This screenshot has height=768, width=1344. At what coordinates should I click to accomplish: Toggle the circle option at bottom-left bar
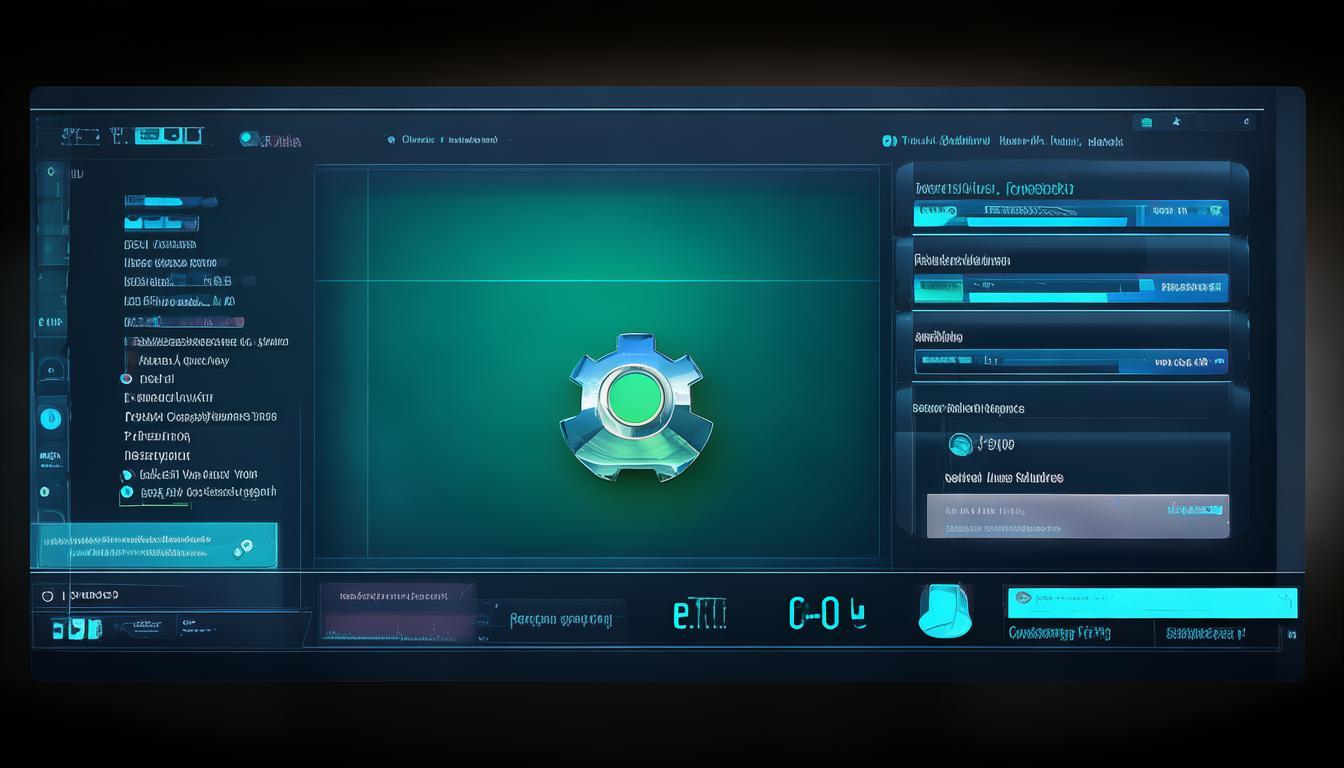point(47,596)
